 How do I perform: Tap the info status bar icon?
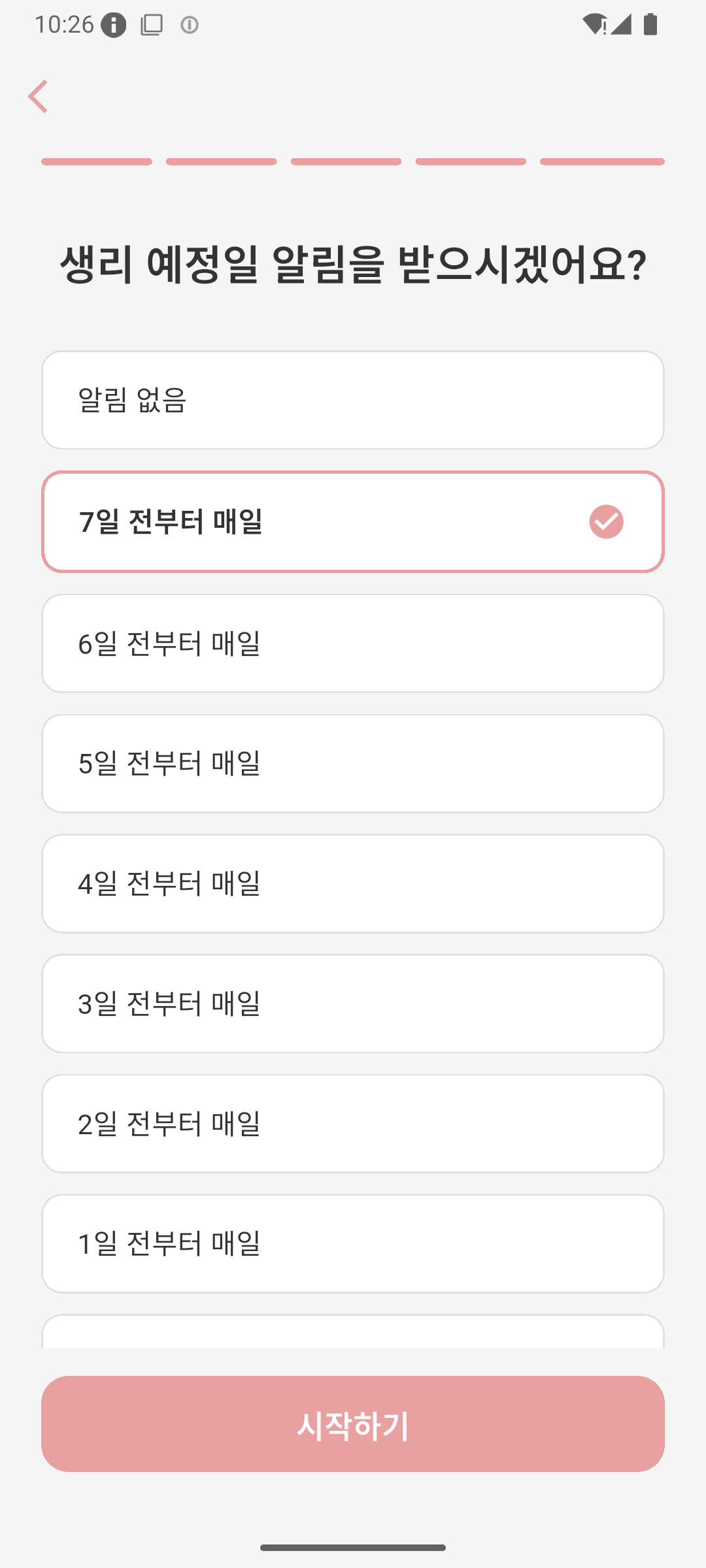click(x=114, y=25)
